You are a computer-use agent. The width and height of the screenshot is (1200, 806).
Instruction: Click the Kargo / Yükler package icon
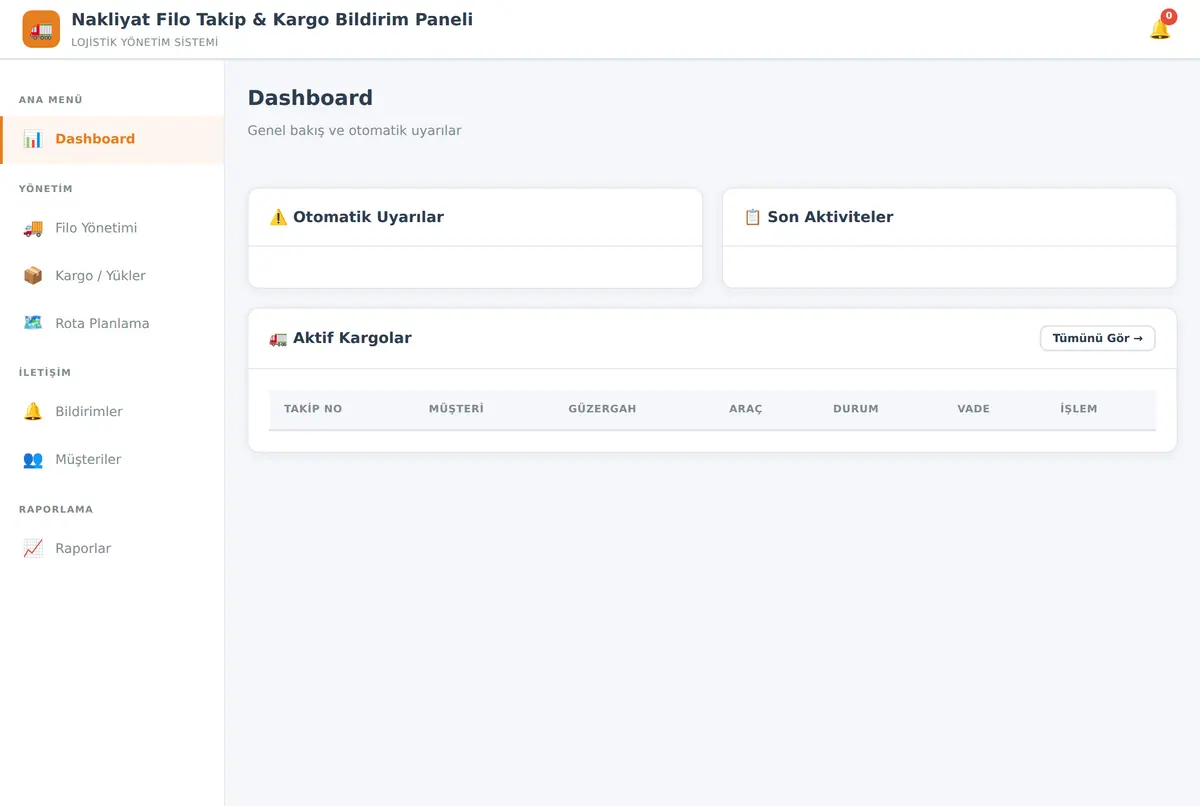coord(33,276)
